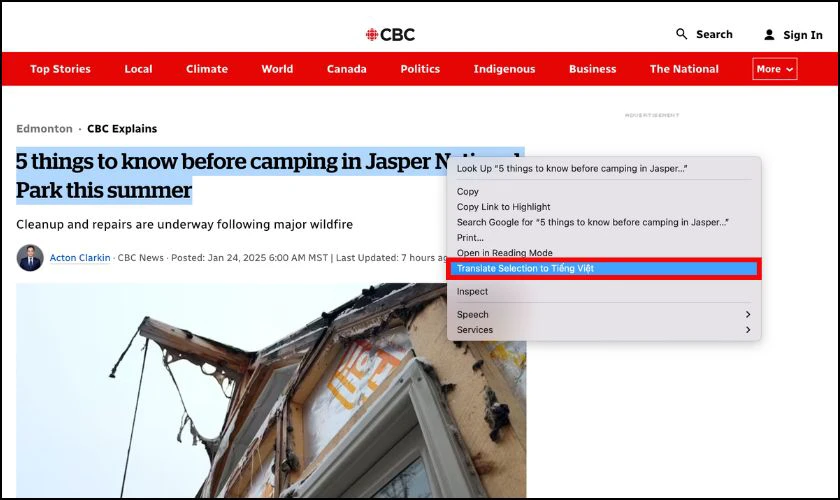Click the Sign In text link
This screenshot has width=840, height=500.
[802, 35]
